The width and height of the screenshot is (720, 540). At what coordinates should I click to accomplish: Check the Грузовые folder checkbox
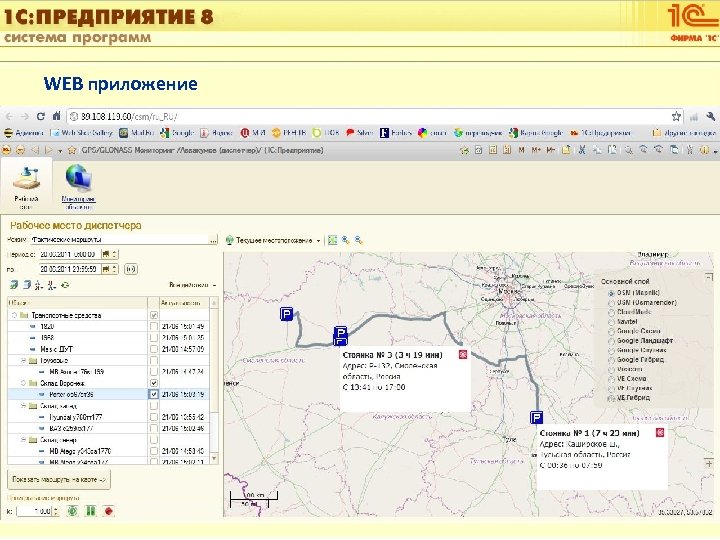tap(154, 360)
